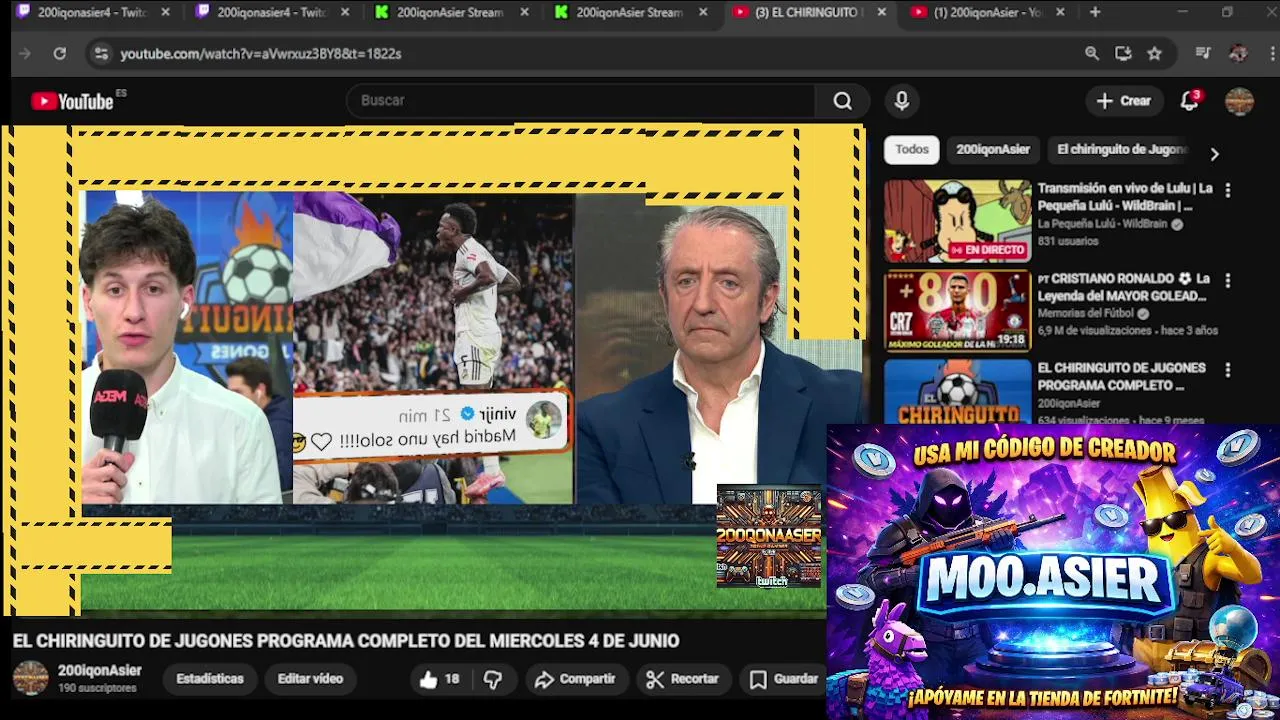Click the 190 suscriptores text
The image size is (1280, 720).
click(x=97, y=689)
